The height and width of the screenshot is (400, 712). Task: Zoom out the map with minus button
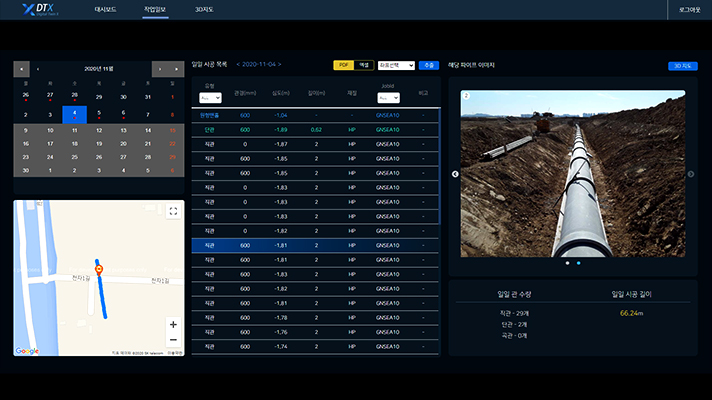click(173, 340)
